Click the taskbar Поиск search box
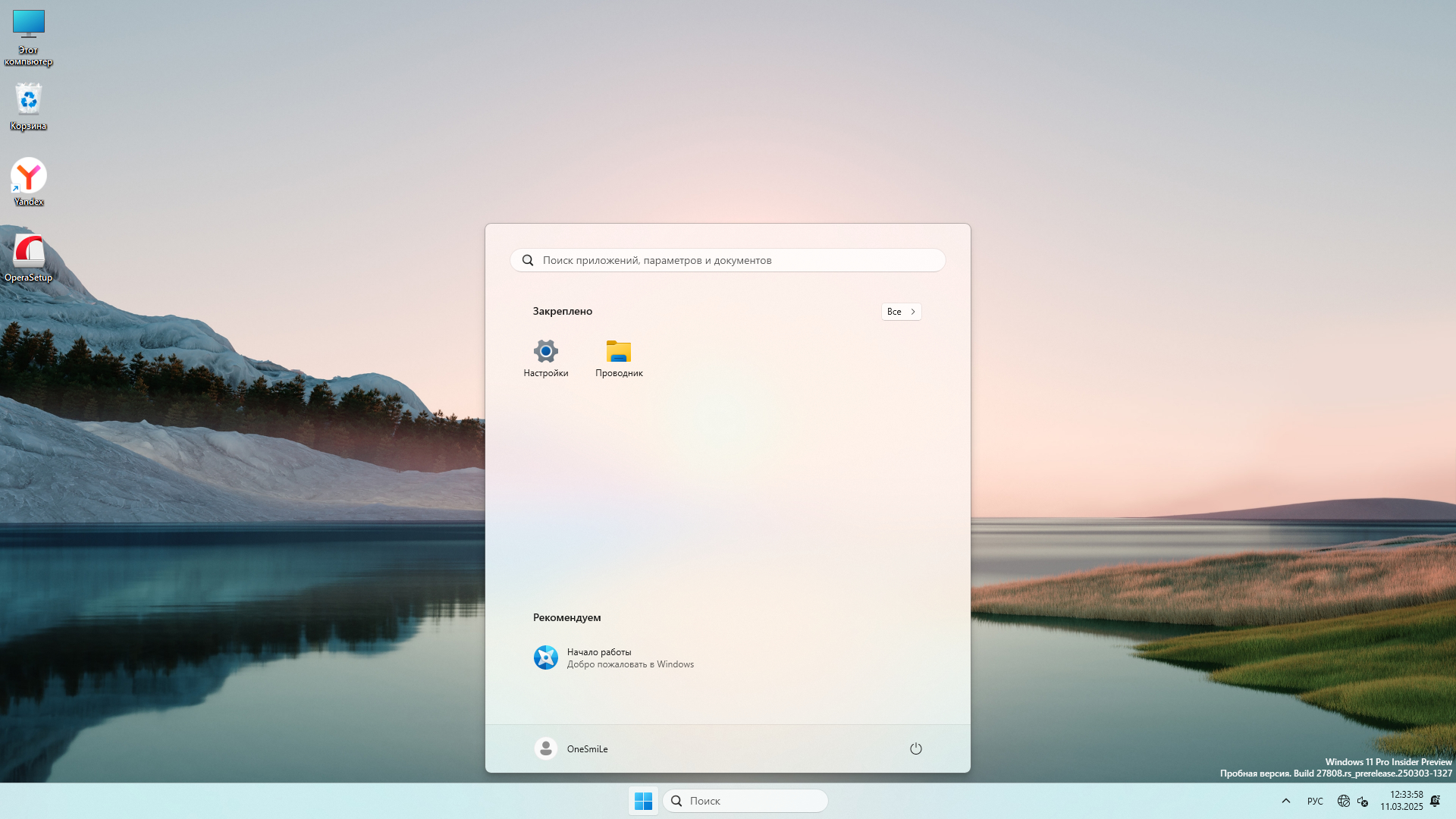Image resolution: width=1456 pixels, height=819 pixels. point(745,801)
